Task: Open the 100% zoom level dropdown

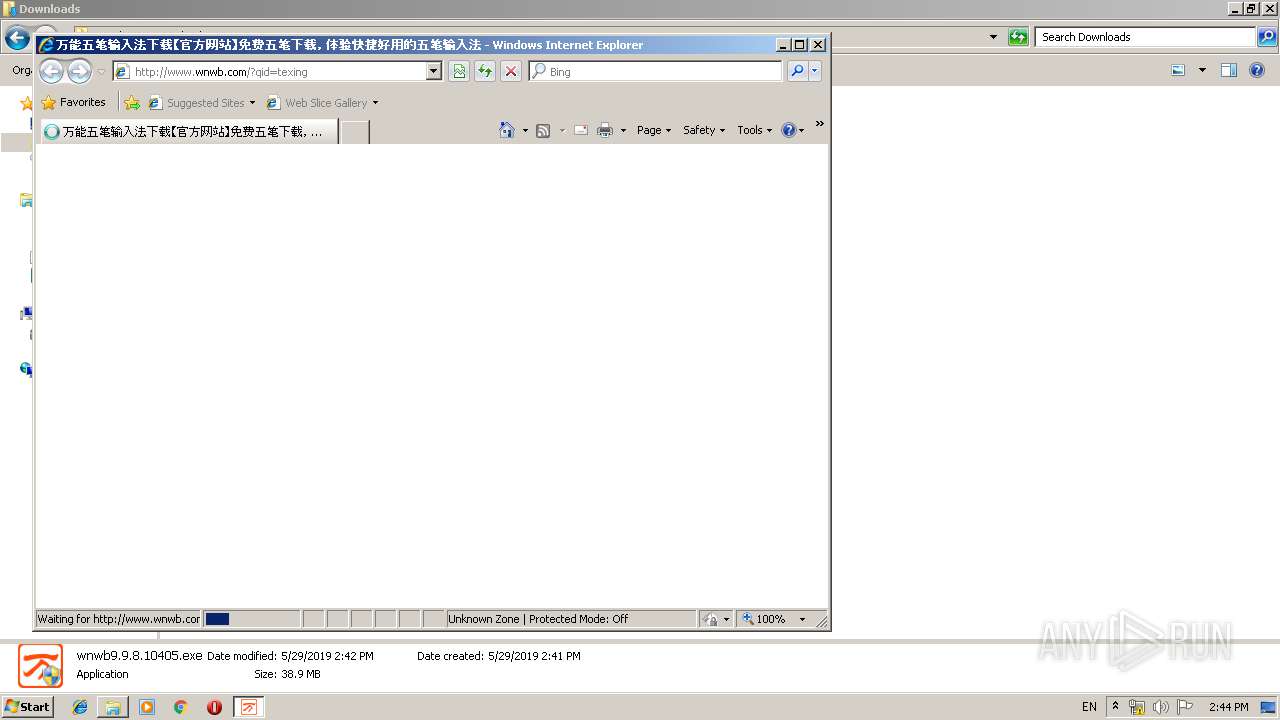Action: pos(802,619)
